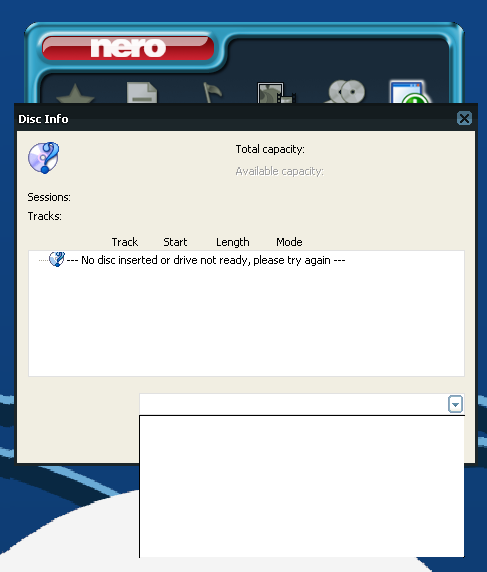Select the 'No disc inserted' tree row
The image size is (487, 572).
tap(206, 260)
